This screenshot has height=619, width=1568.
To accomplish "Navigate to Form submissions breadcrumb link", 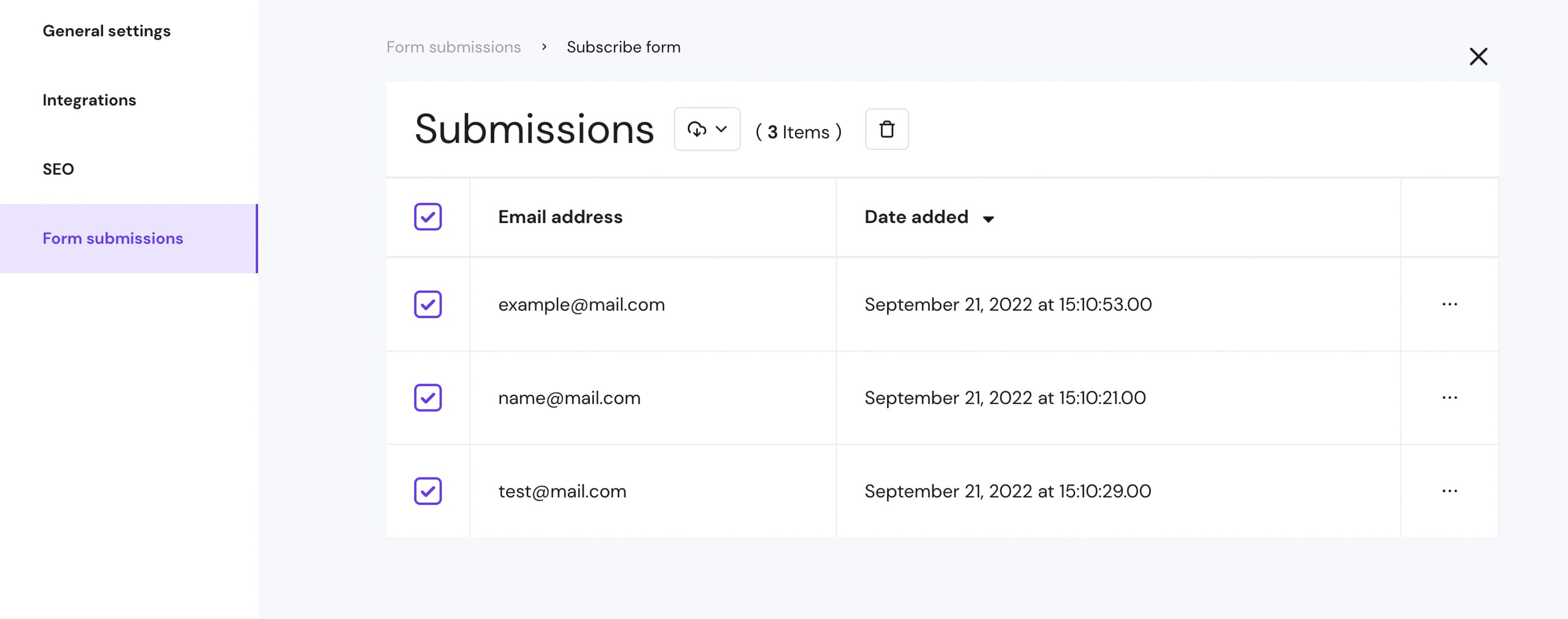I will (453, 47).
